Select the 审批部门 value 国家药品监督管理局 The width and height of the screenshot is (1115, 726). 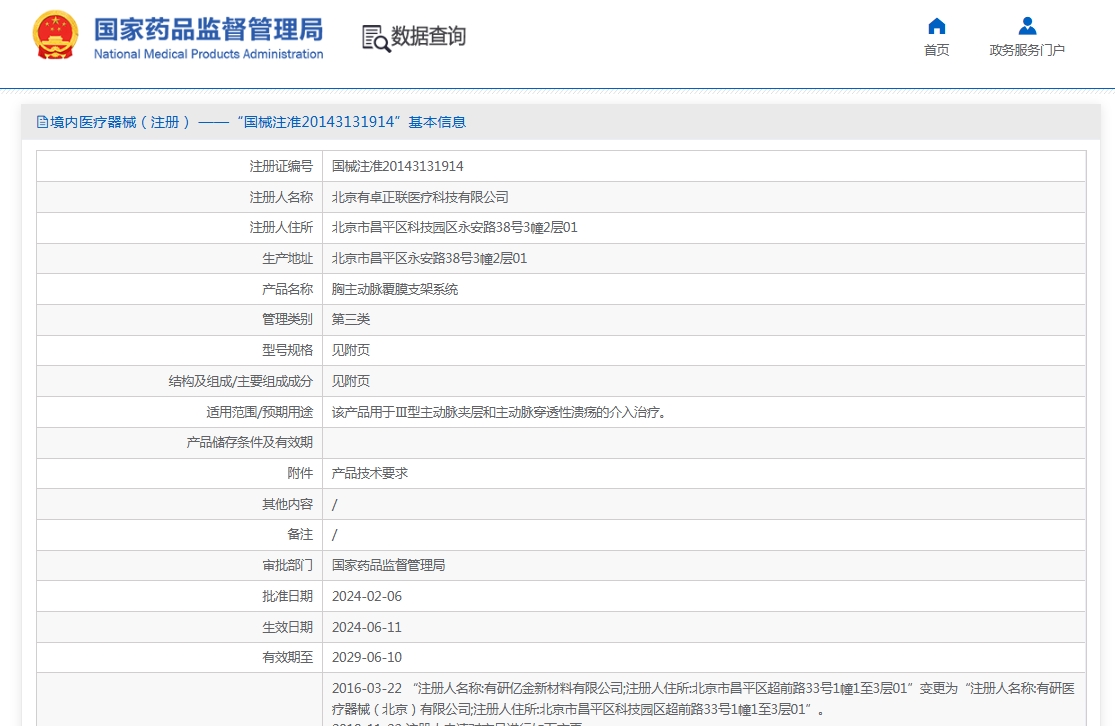pos(388,565)
